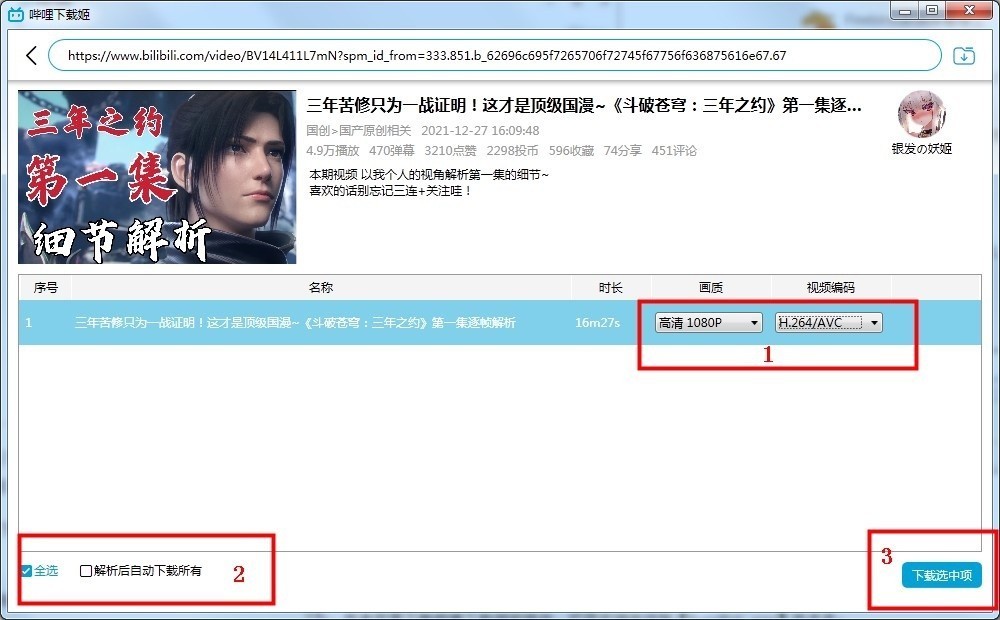Close the 哔哩下载姬 window
1000x620 pixels.
[970, 10]
